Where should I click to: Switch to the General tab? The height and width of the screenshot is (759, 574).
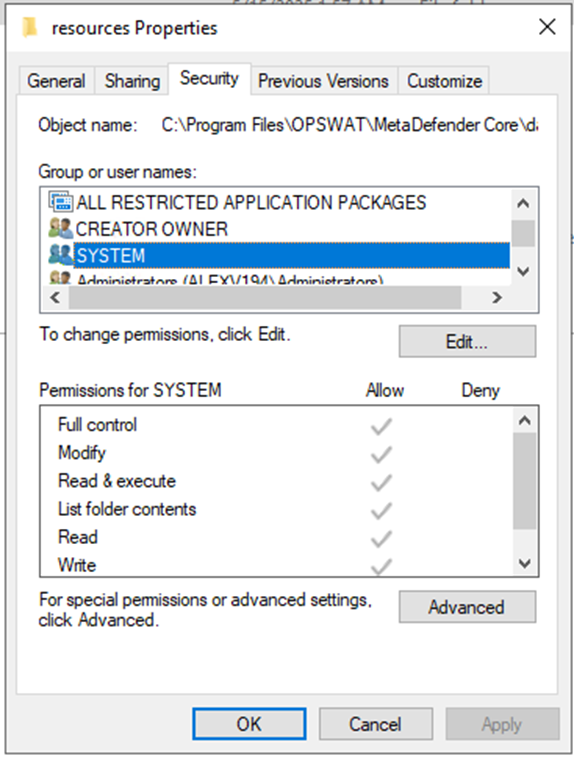pos(56,81)
